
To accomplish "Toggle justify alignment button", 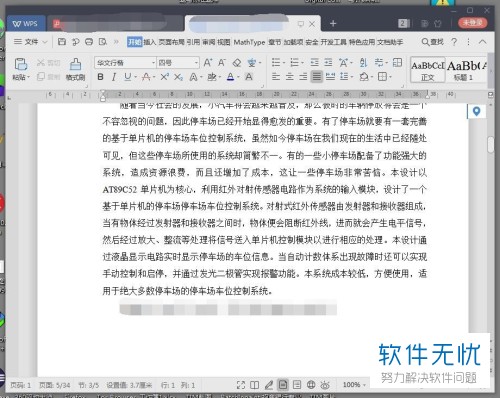I will tap(317, 77).
